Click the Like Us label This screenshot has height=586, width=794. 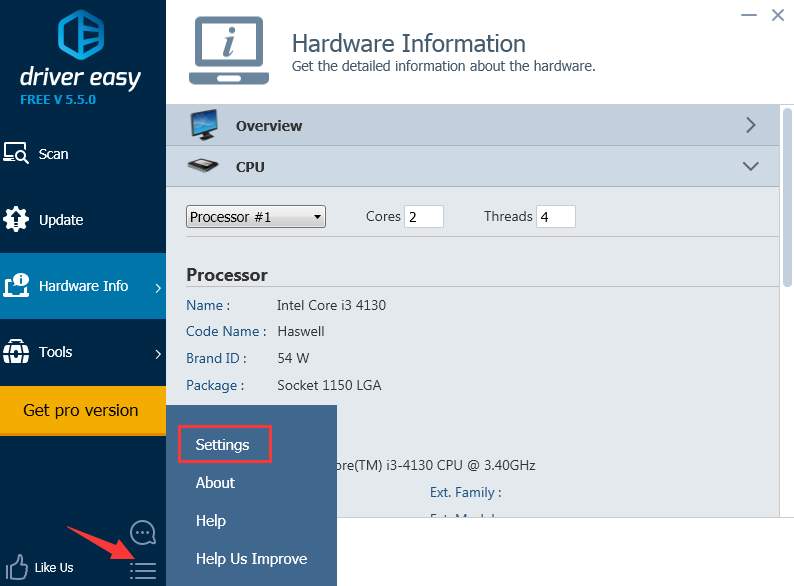click(54, 567)
